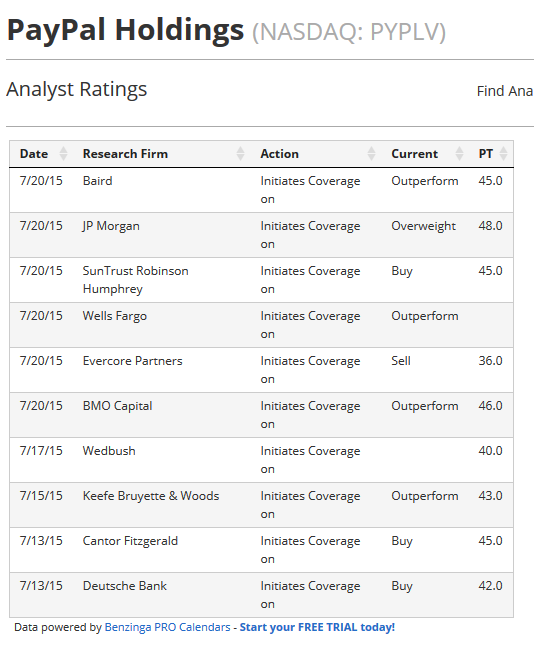Click the Current column header text
This screenshot has height=646, width=534.
pos(415,154)
